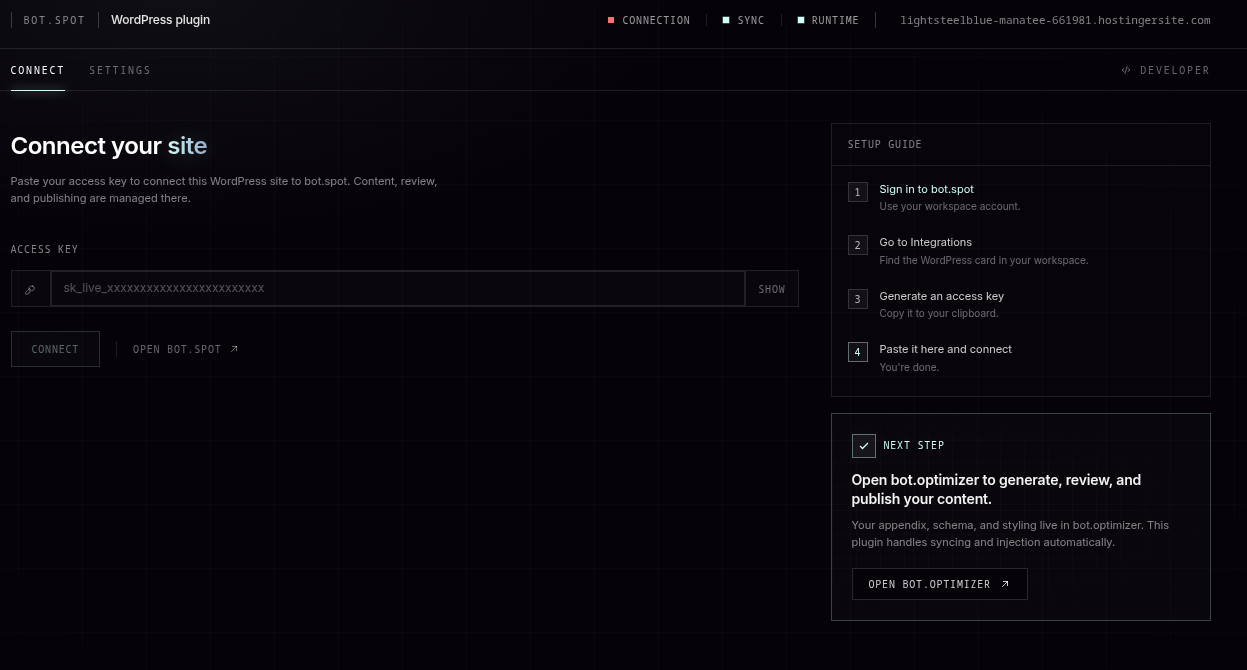Open the Developer section

pyautogui.click(x=1166, y=70)
